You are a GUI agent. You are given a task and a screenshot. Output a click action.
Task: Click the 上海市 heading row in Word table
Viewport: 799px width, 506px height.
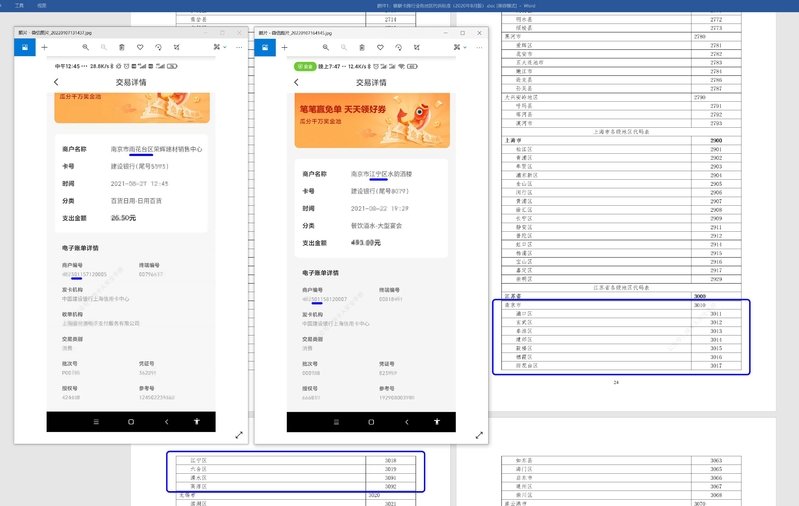(x=621, y=140)
